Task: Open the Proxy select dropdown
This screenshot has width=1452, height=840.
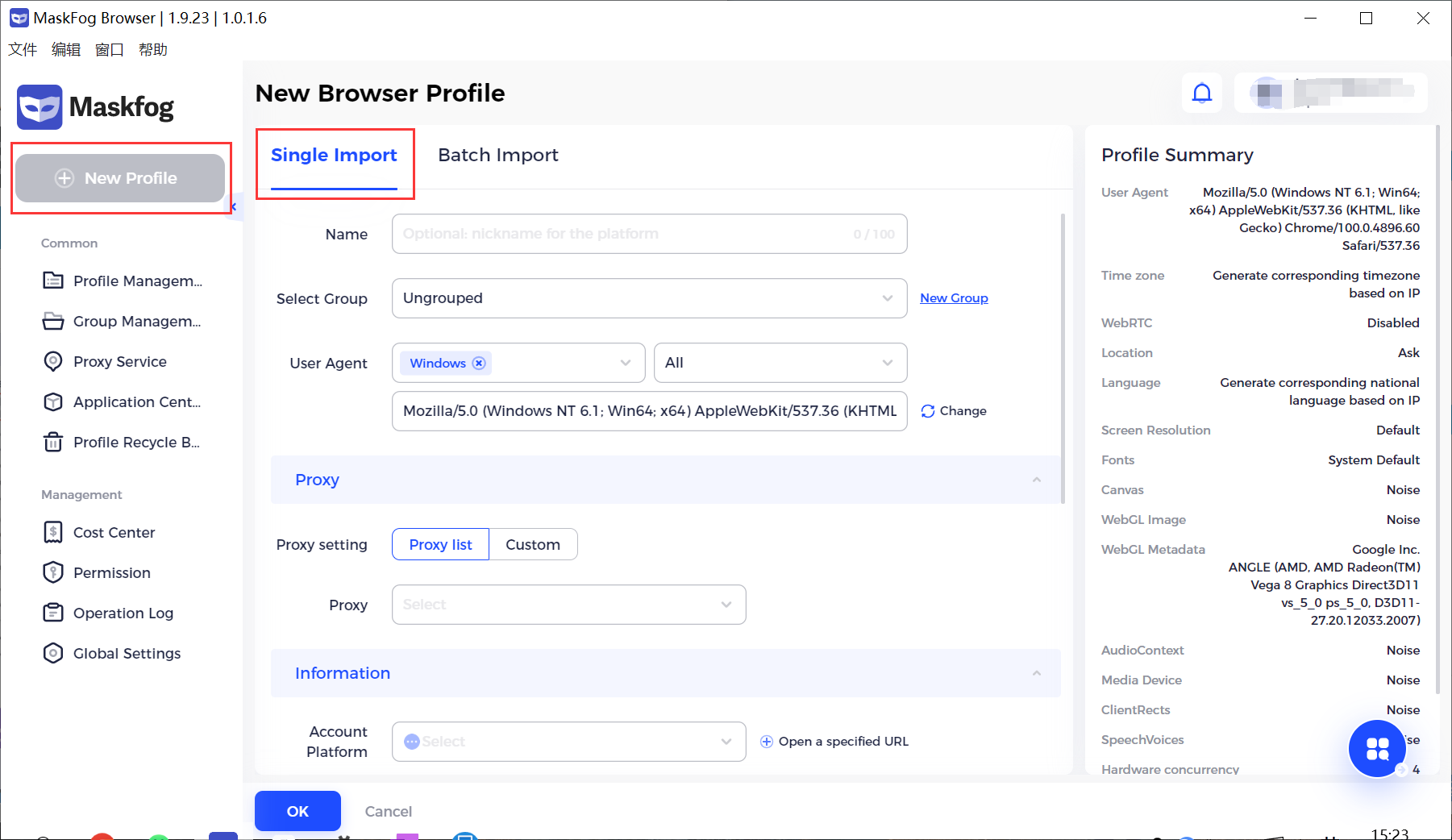Action: [x=568, y=605]
